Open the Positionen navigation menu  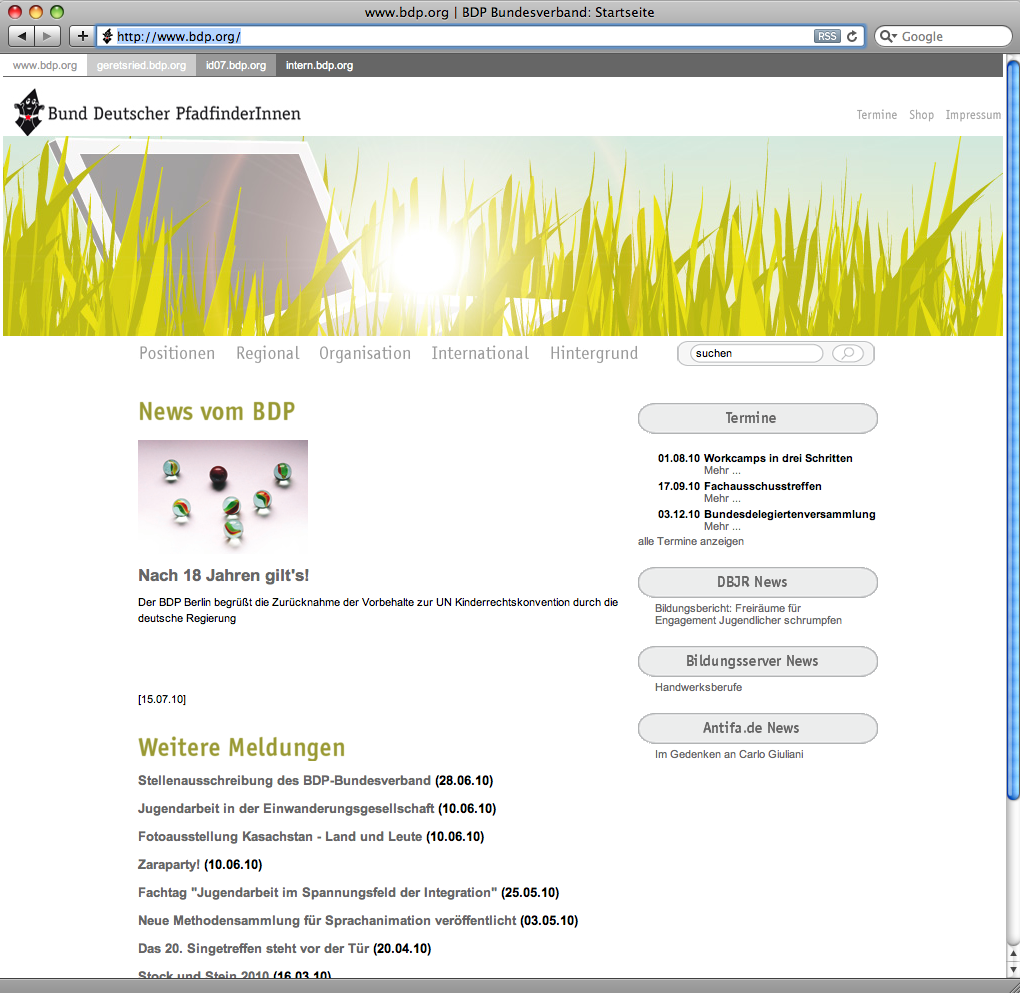pos(177,353)
